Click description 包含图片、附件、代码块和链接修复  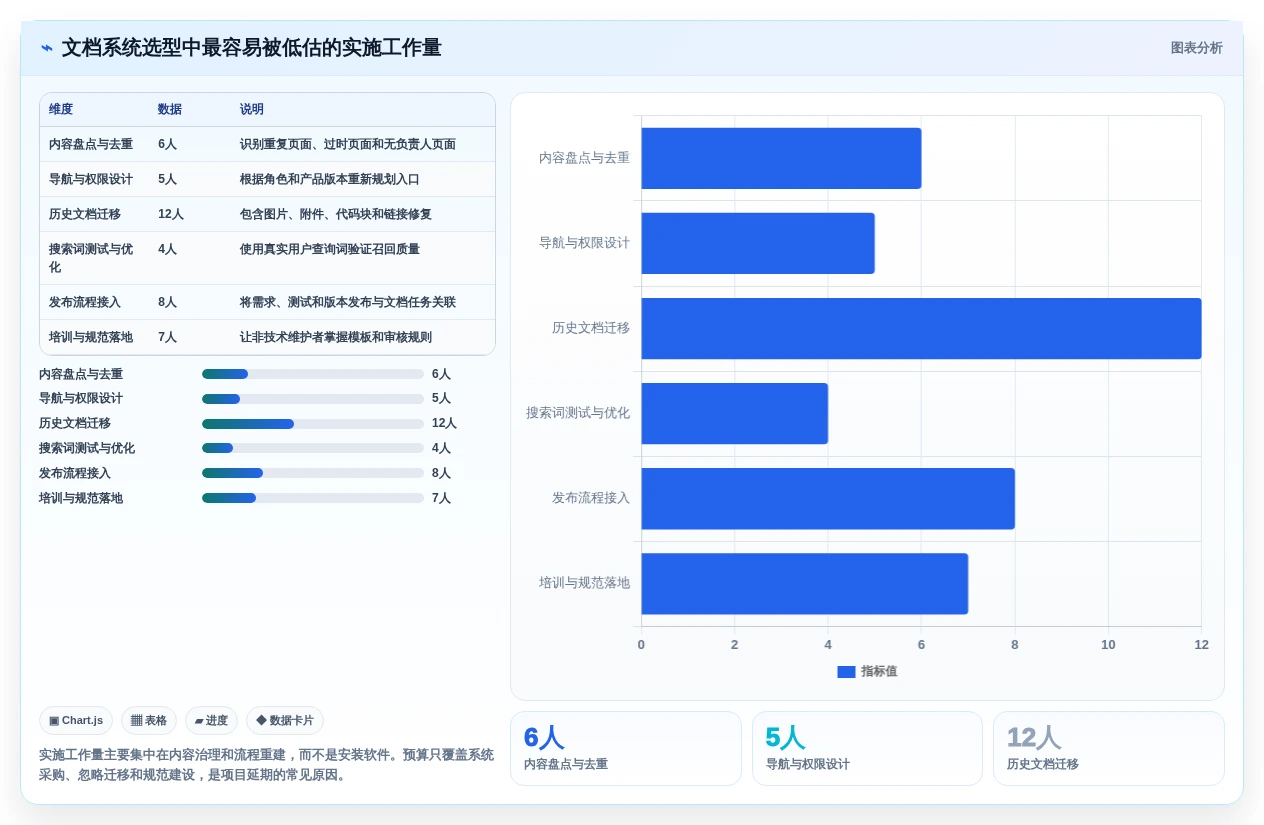coord(336,214)
